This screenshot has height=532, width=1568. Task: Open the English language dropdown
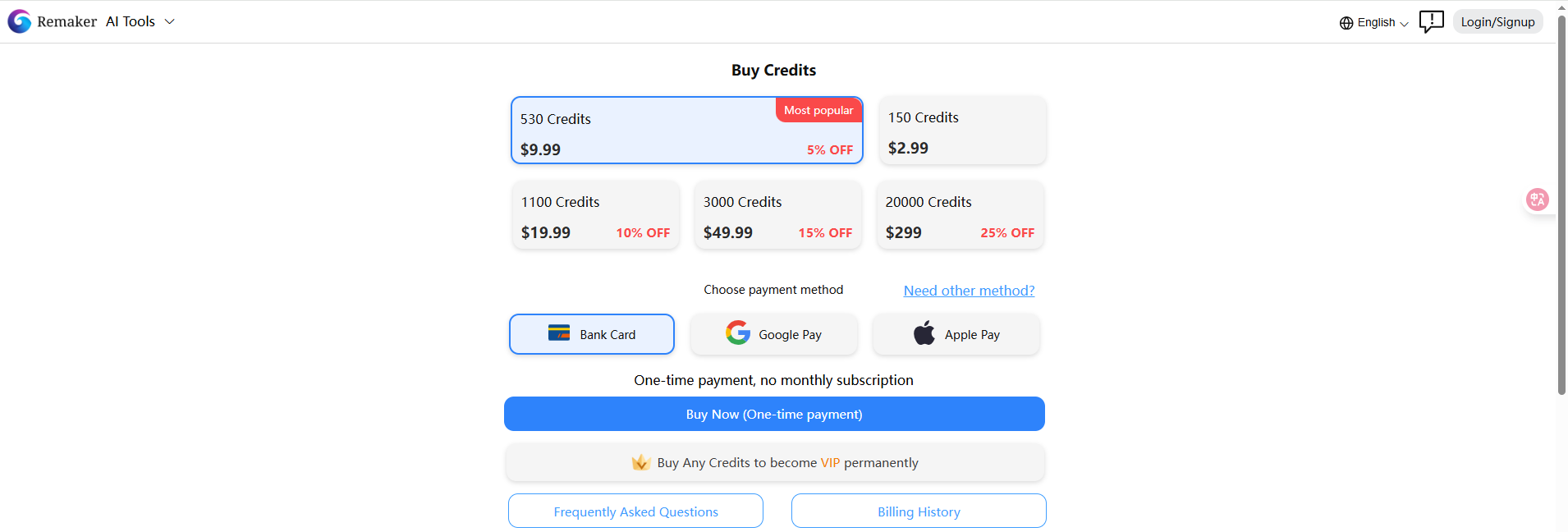[1374, 23]
